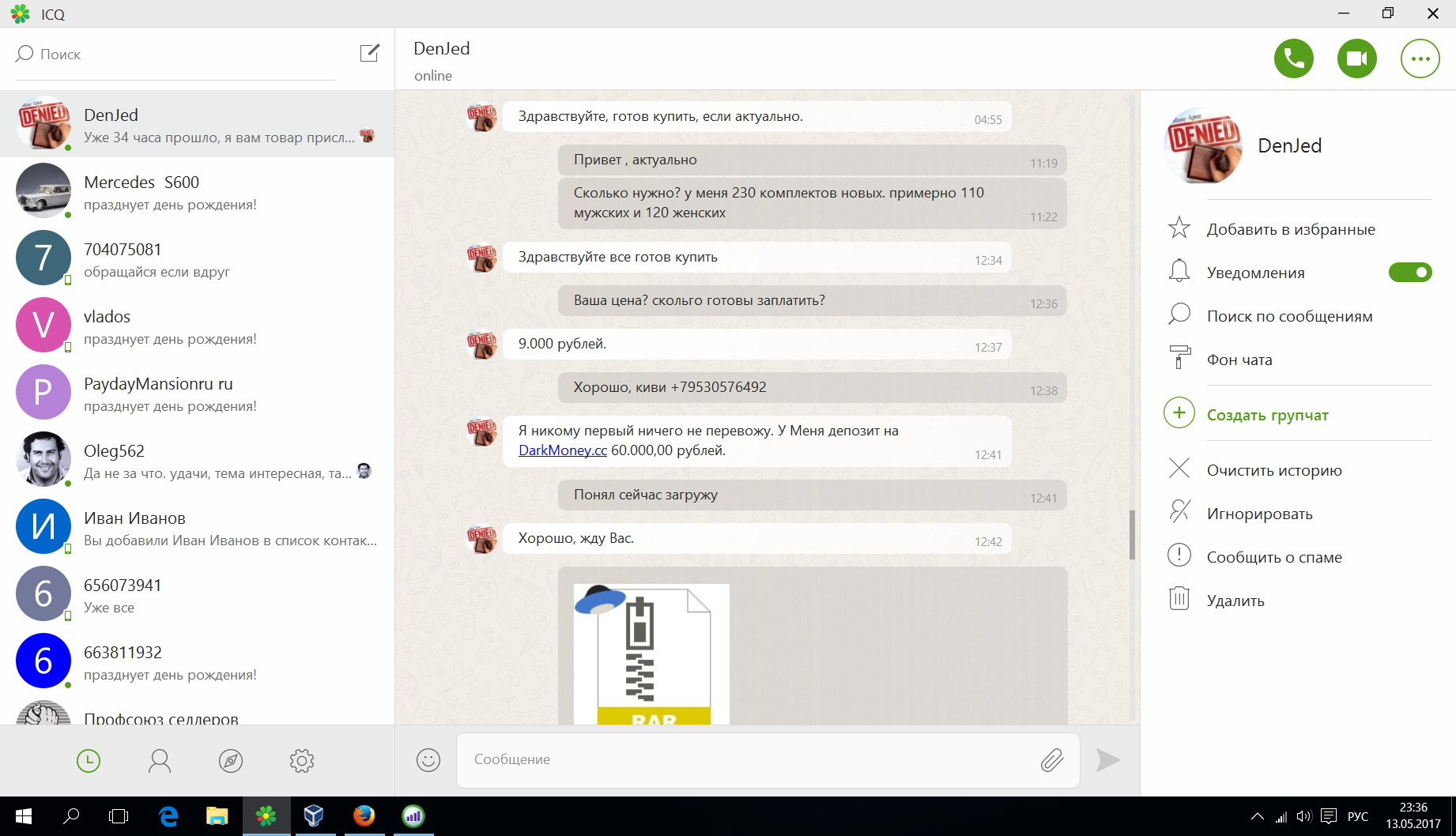Screen dimensions: 1456x836
Task: Click the bell notifications icon
Action: (x=1179, y=271)
